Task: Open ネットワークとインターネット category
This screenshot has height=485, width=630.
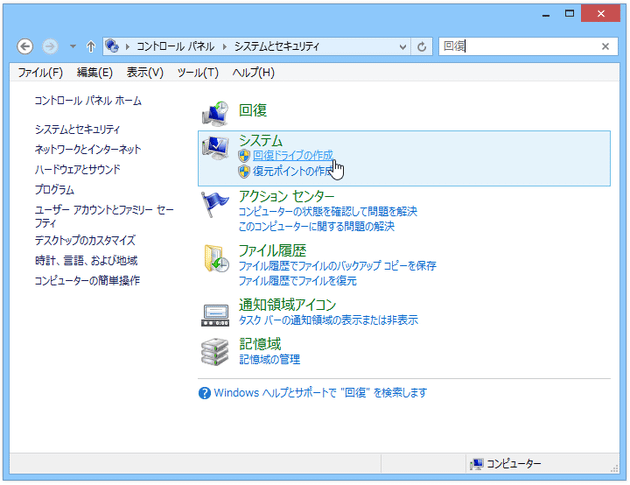Action: (x=88, y=149)
